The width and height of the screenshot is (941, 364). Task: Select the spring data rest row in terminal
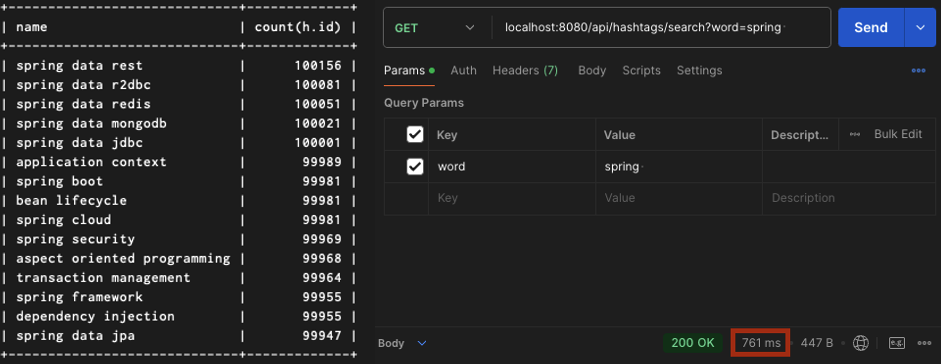[179, 65]
